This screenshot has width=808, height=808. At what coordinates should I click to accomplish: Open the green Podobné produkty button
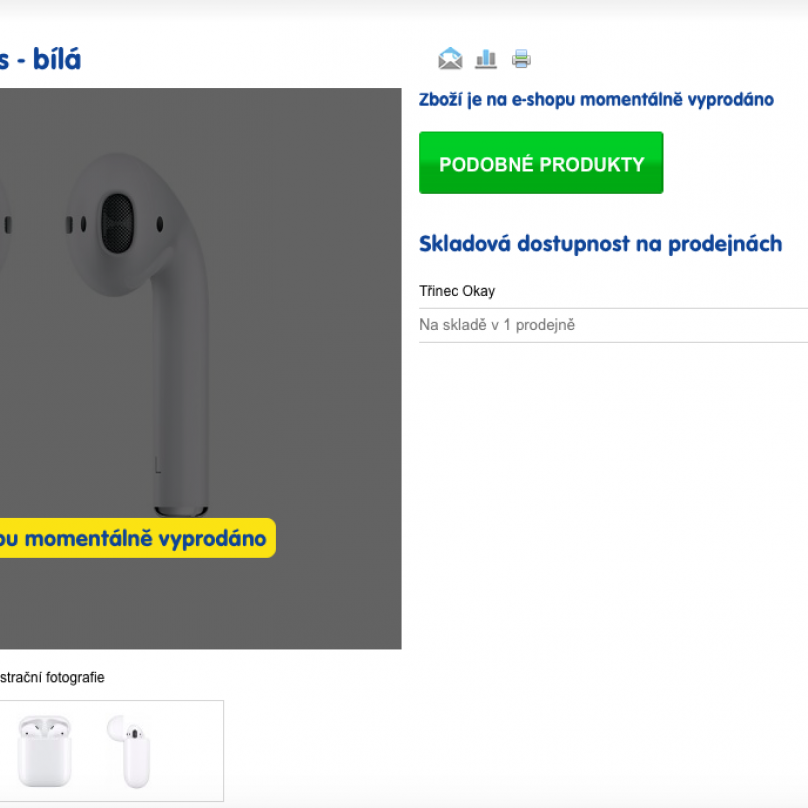(541, 163)
